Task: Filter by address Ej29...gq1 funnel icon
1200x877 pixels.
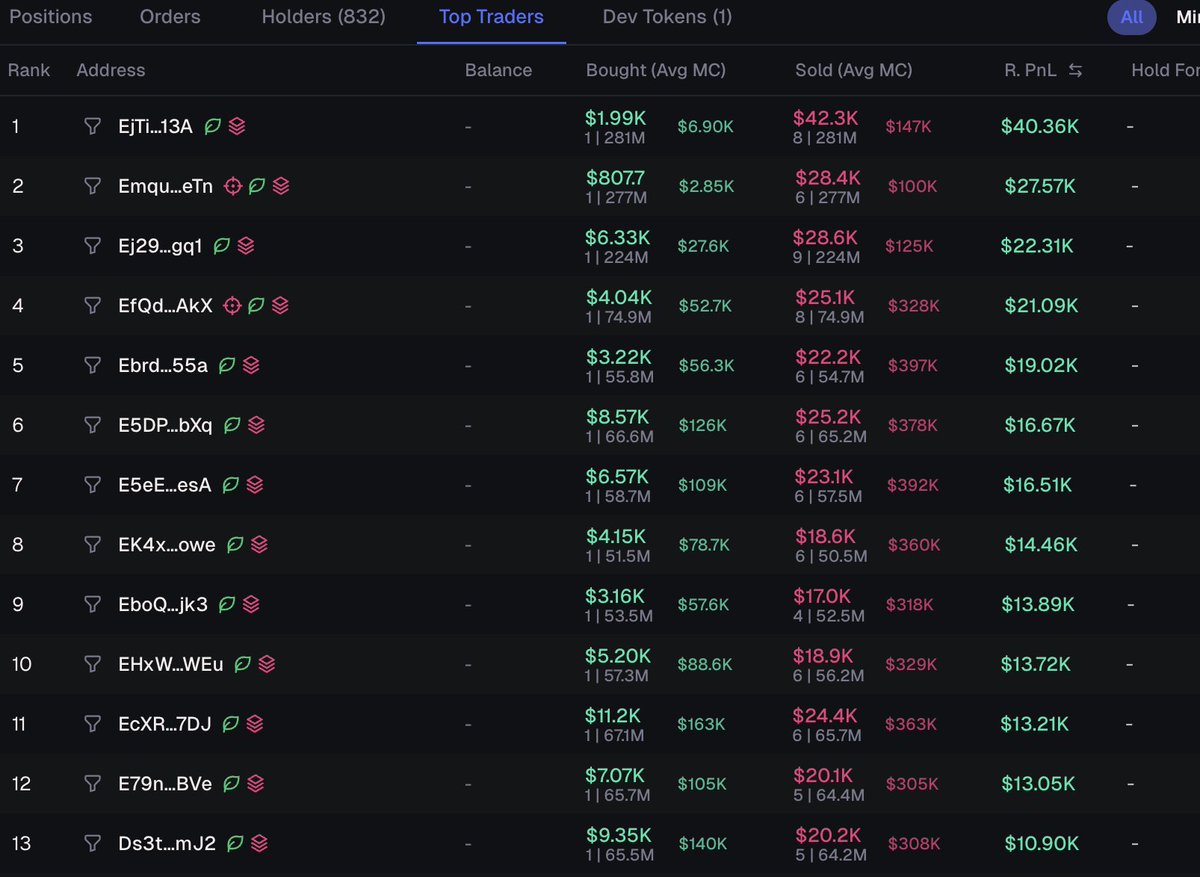Action: pos(93,246)
